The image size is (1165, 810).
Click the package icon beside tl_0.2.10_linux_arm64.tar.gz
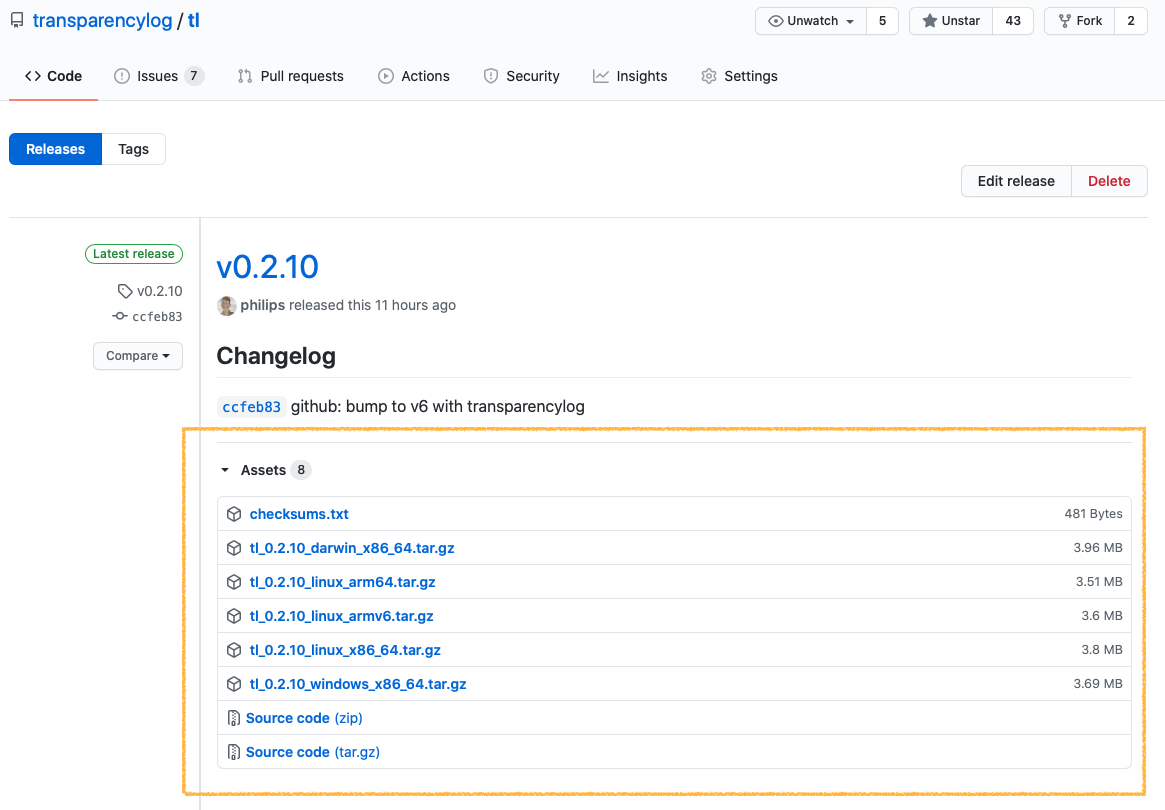(x=234, y=582)
